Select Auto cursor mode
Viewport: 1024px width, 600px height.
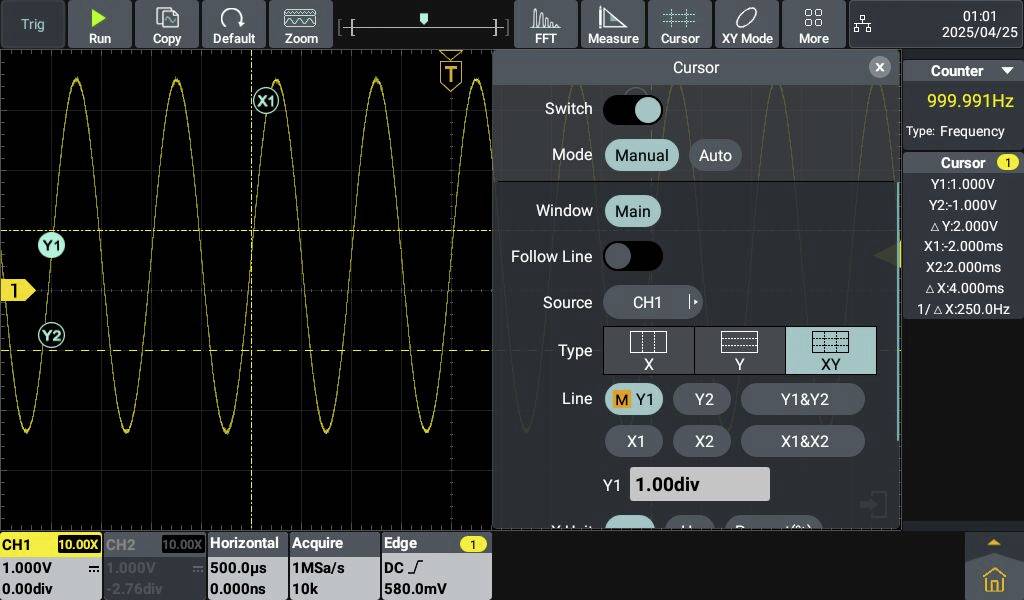(715, 155)
